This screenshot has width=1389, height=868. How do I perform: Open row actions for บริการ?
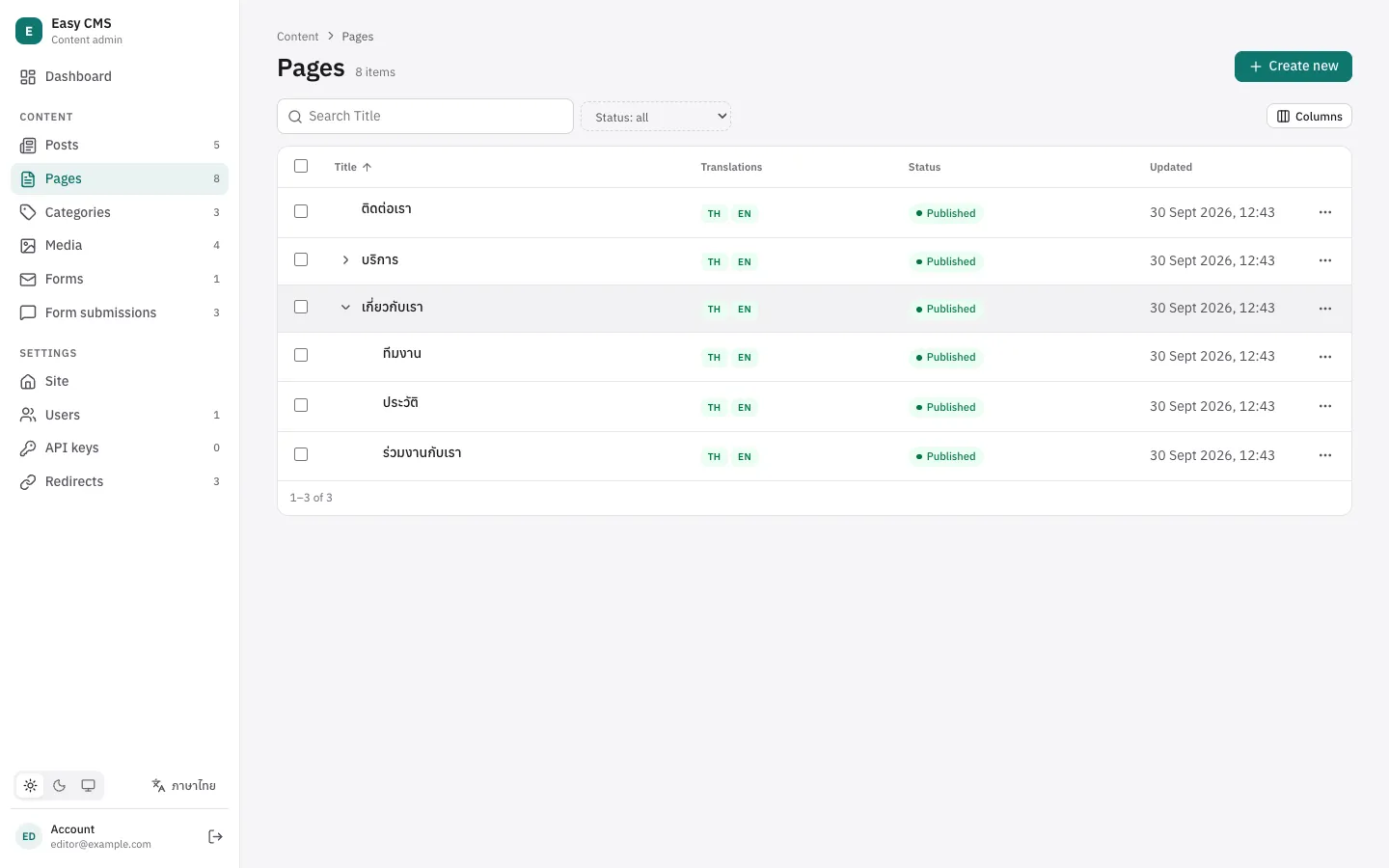tap(1325, 260)
